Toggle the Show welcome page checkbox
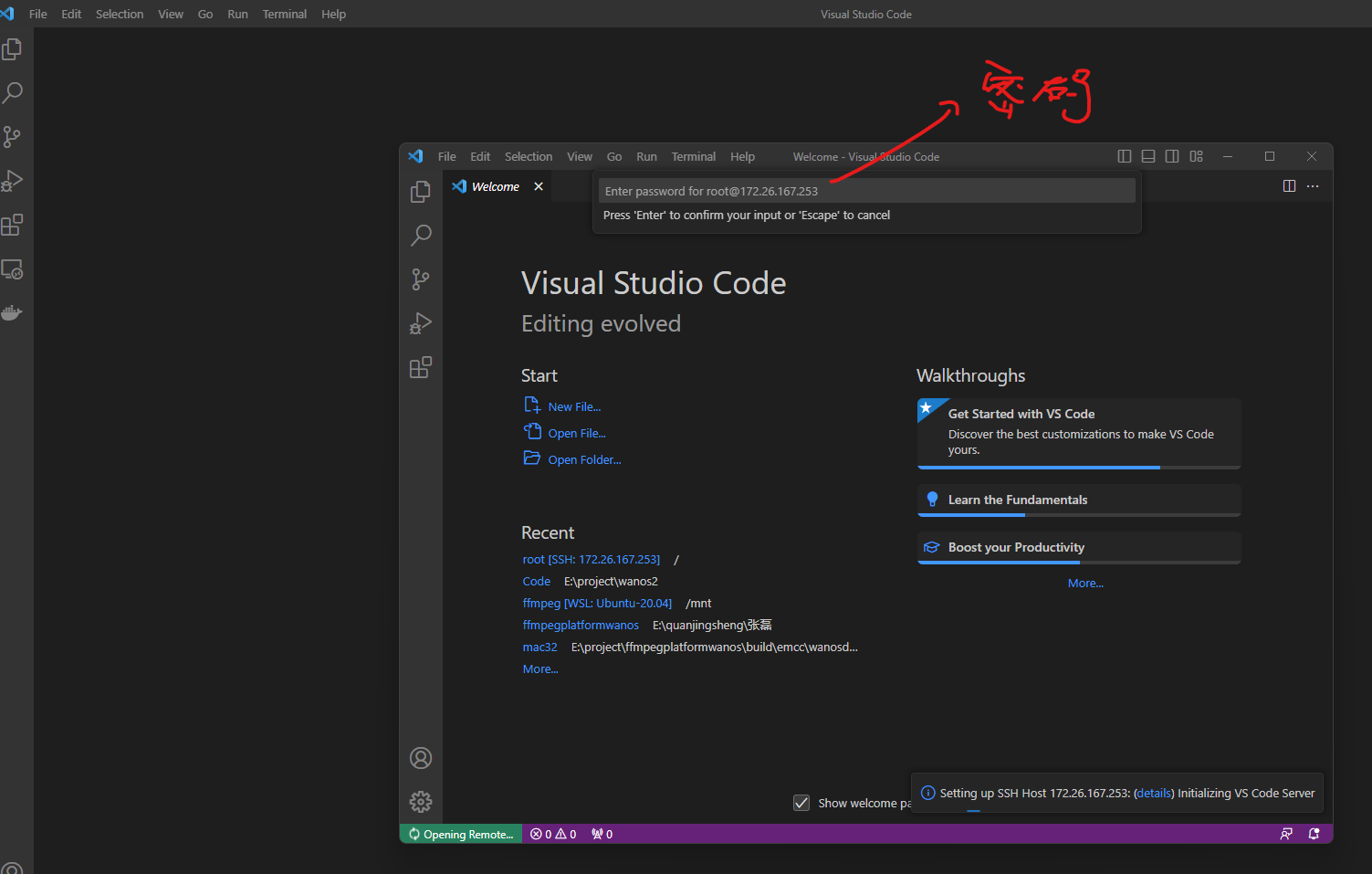This screenshot has height=874, width=1372. (x=801, y=802)
